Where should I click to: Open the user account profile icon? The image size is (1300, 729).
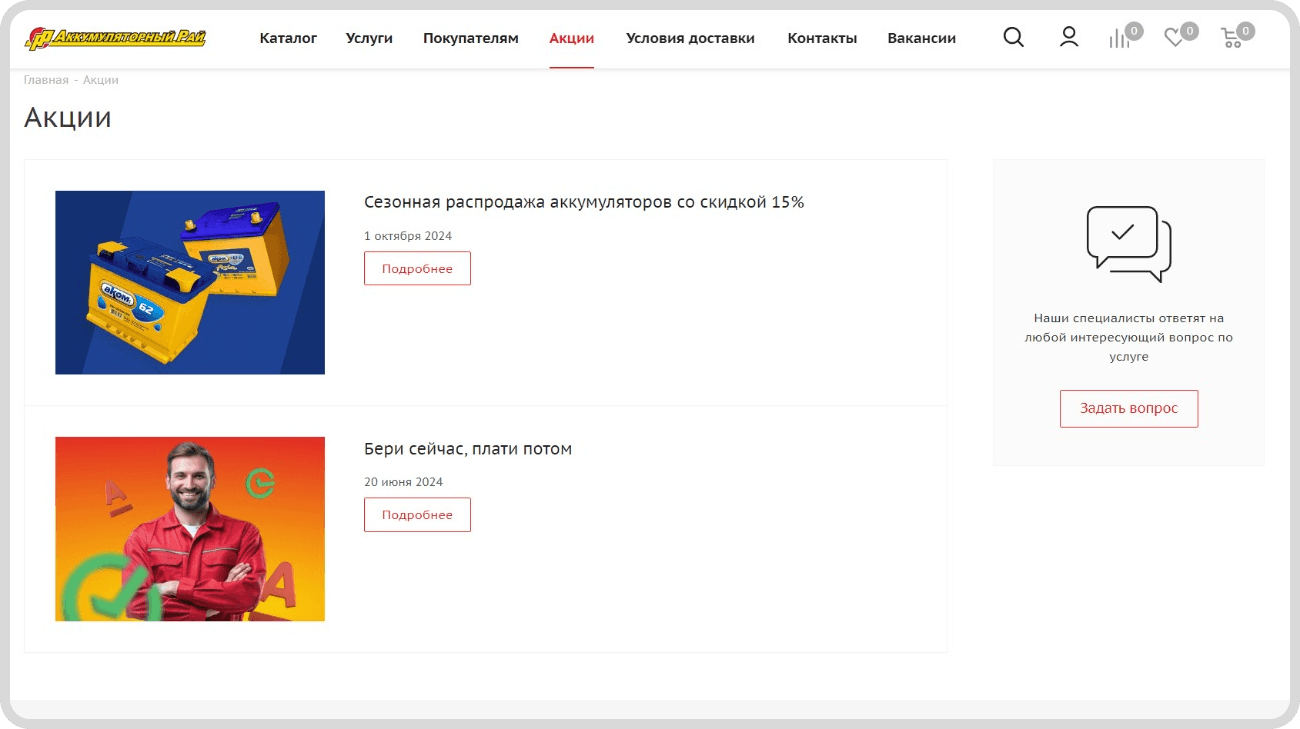tap(1069, 38)
